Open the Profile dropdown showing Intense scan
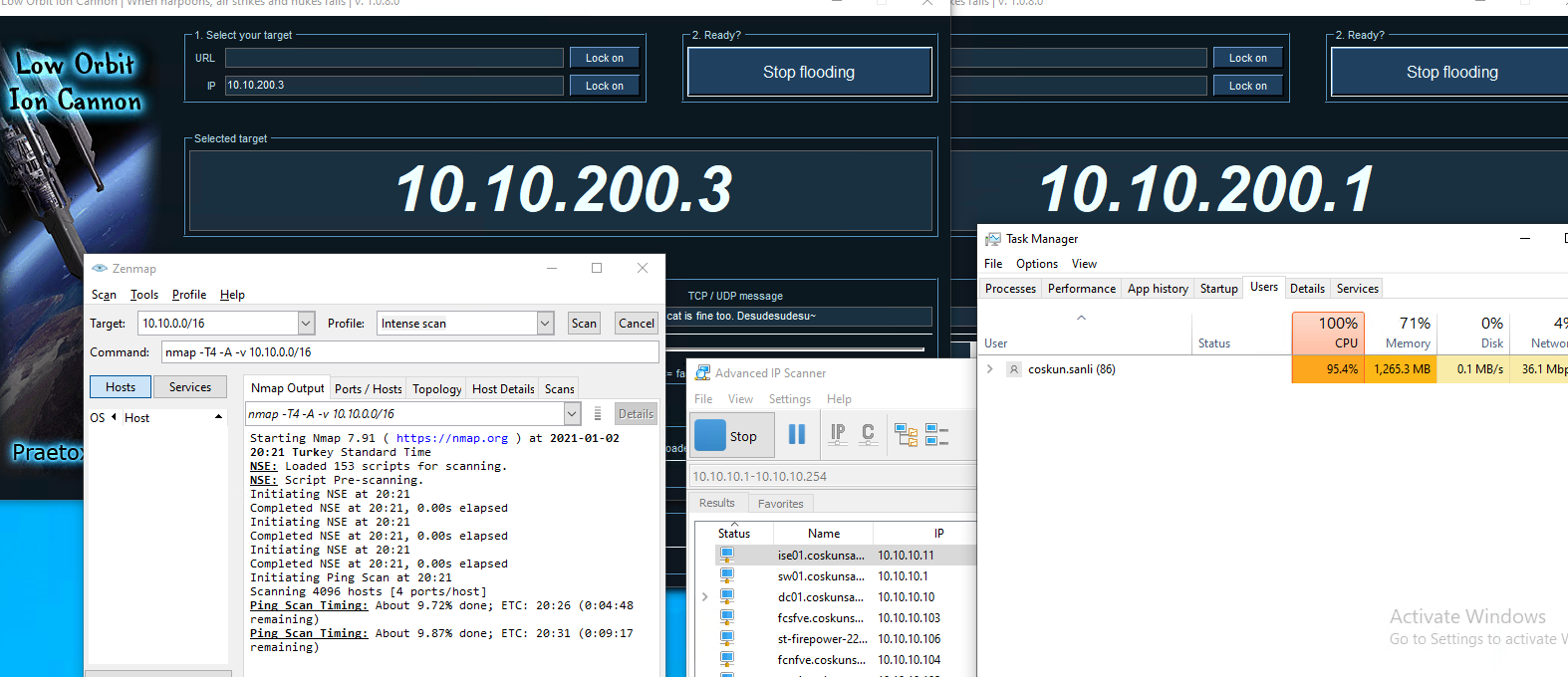 545,324
